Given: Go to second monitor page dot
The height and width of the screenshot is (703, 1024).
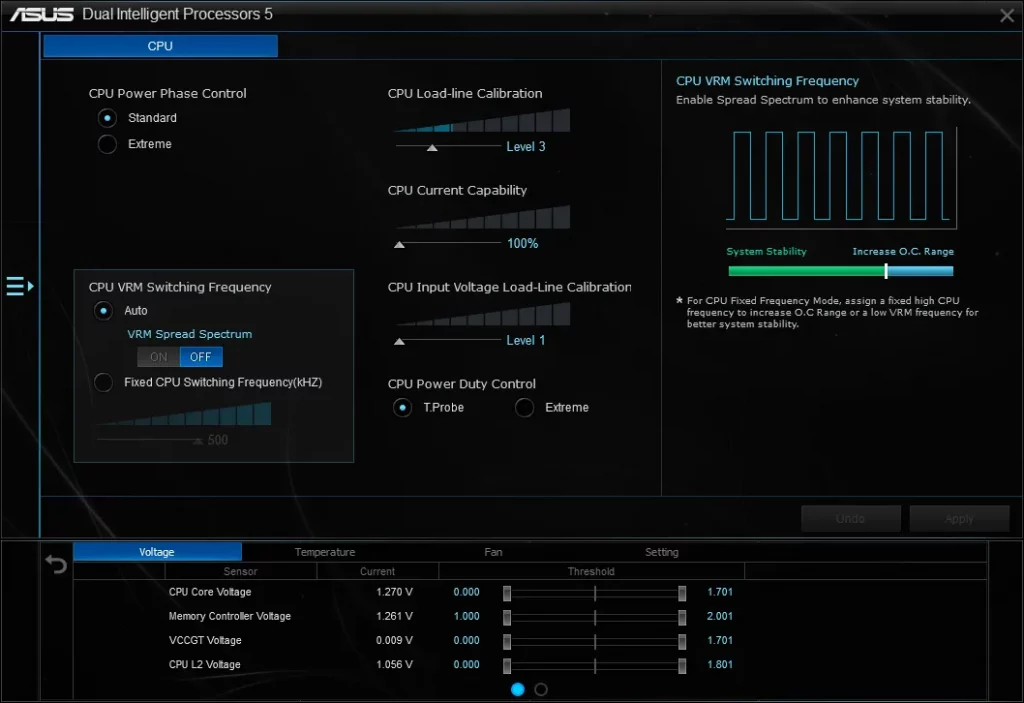Looking at the screenshot, I should pos(541,689).
